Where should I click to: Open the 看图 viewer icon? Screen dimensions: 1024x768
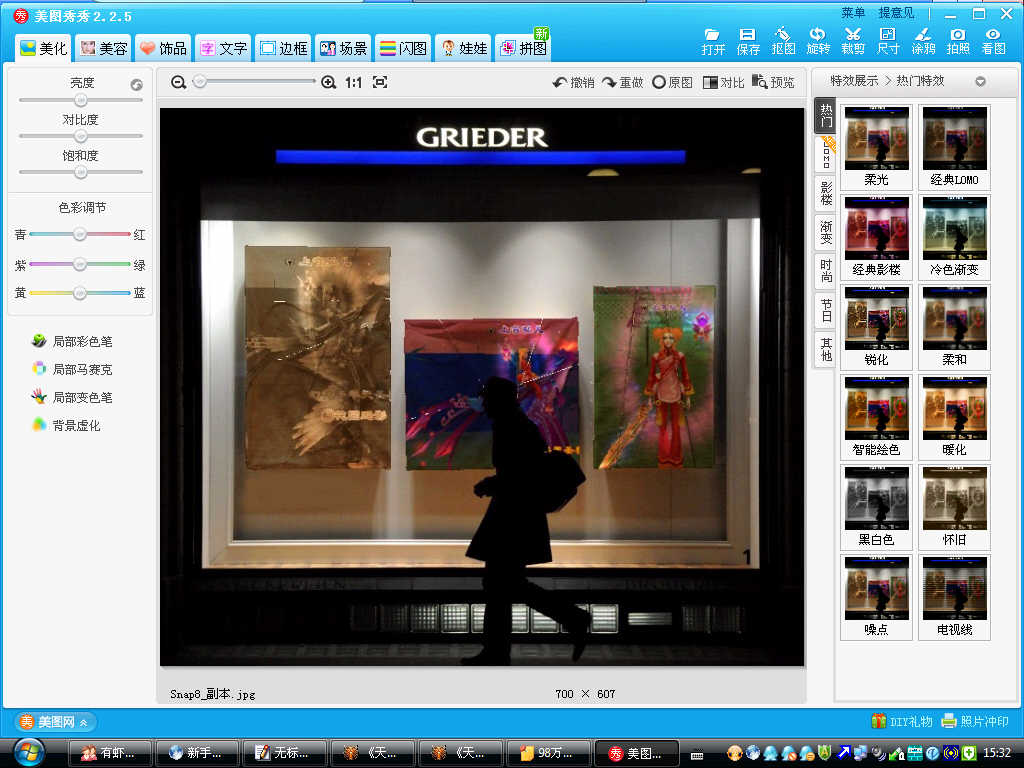tap(993, 41)
